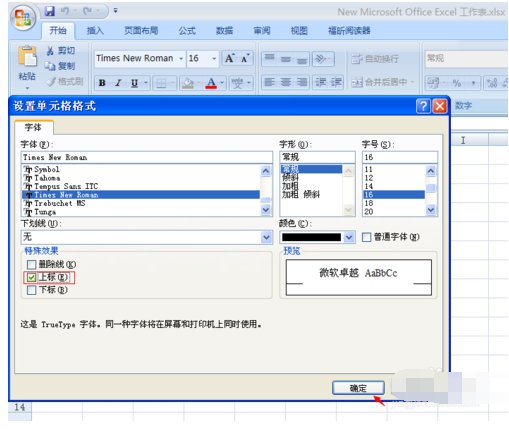
Task: Click the Percent Style icon
Action: pyautogui.click(x=456, y=83)
